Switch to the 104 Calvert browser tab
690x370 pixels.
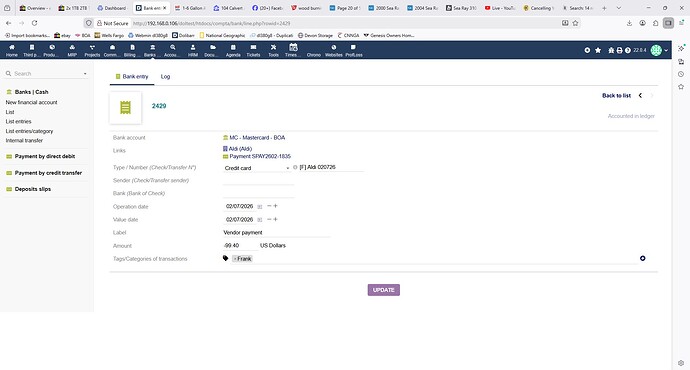[x=228, y=8]
